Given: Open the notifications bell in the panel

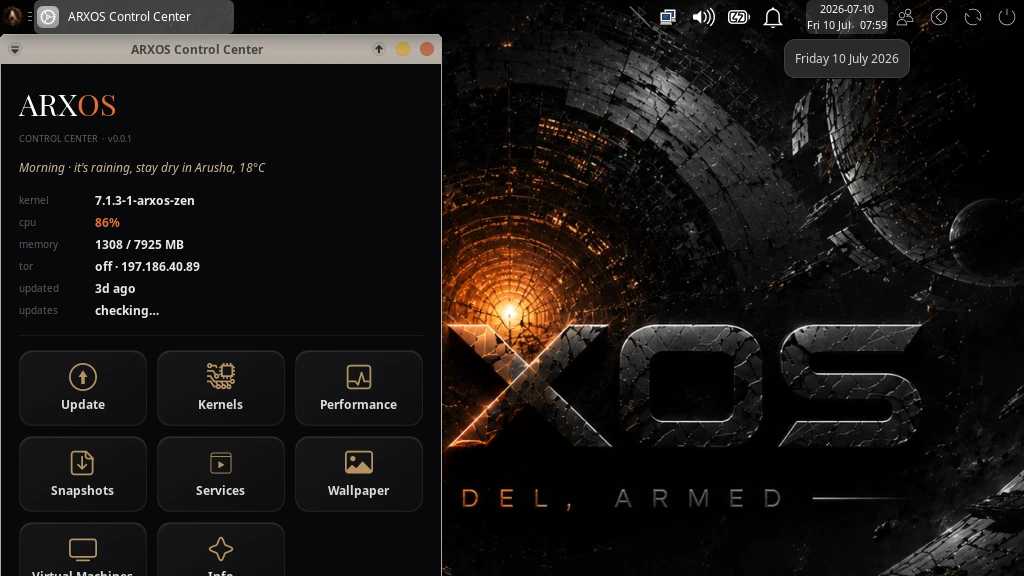Looking at the screenshot, I should (x=773, y=18).
